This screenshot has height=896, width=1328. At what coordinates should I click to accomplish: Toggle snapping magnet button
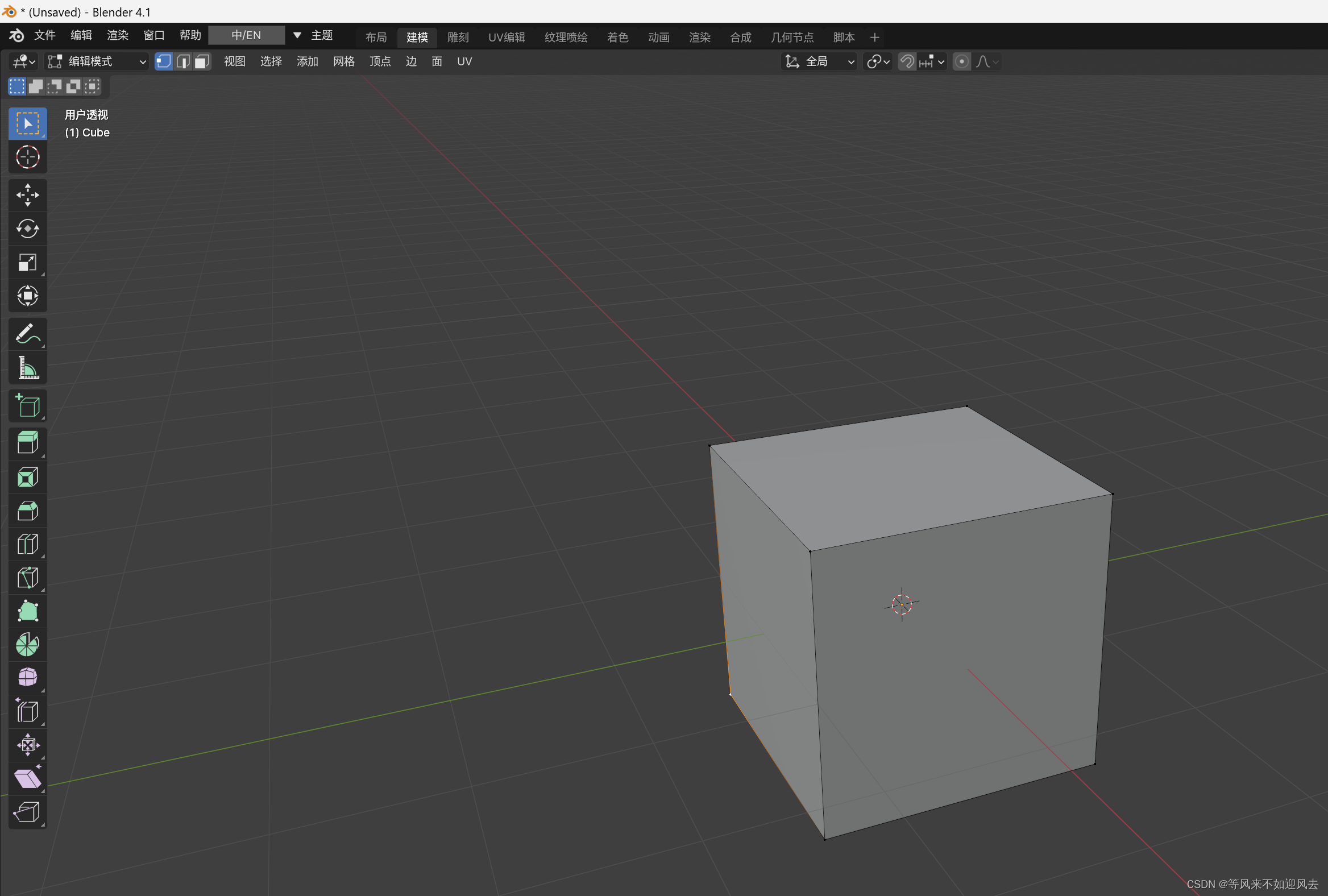click(x=907, y=61)
